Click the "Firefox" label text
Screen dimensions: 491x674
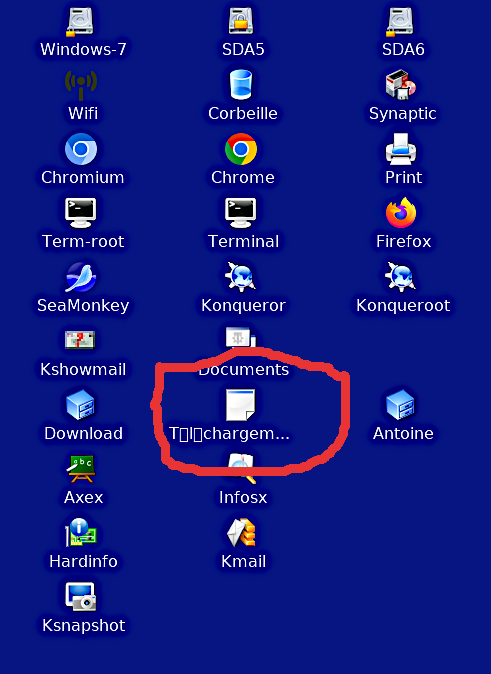click(x=403, y=241)
